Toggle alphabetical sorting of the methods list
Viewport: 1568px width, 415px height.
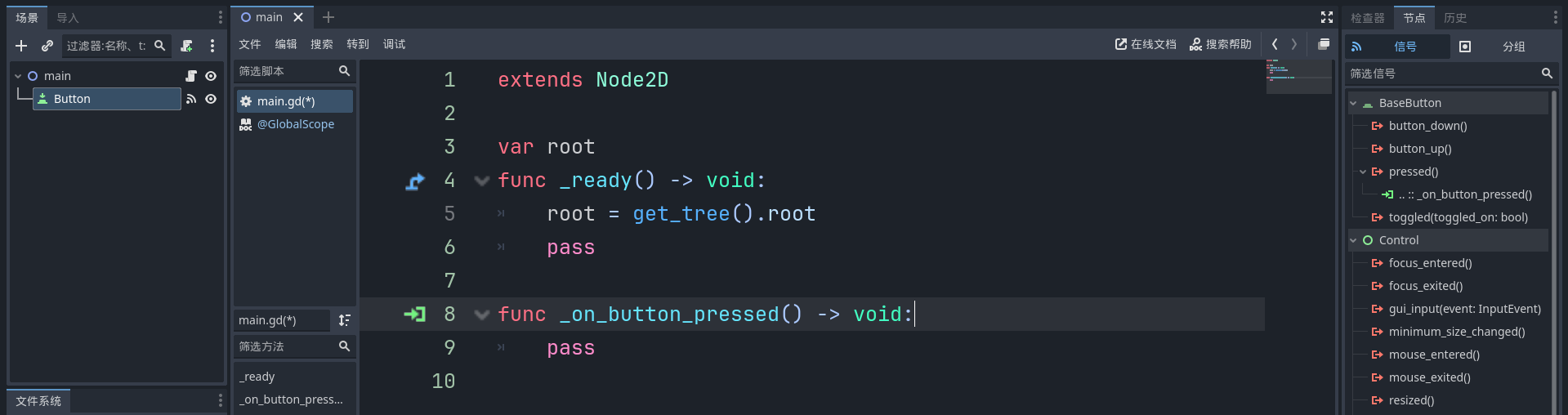pos(344,320)
